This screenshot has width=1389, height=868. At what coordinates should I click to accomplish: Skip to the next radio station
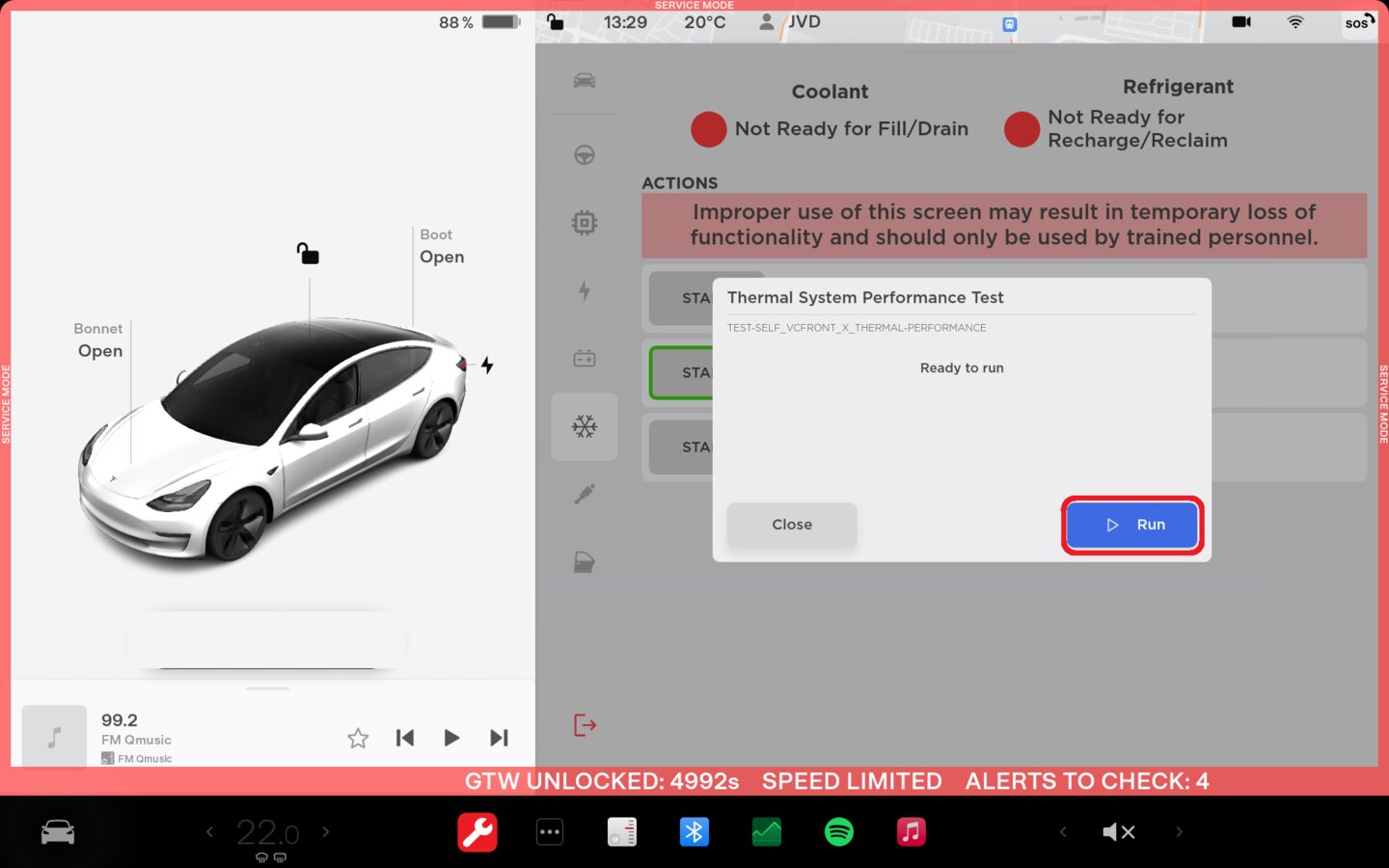coord(499,738)
